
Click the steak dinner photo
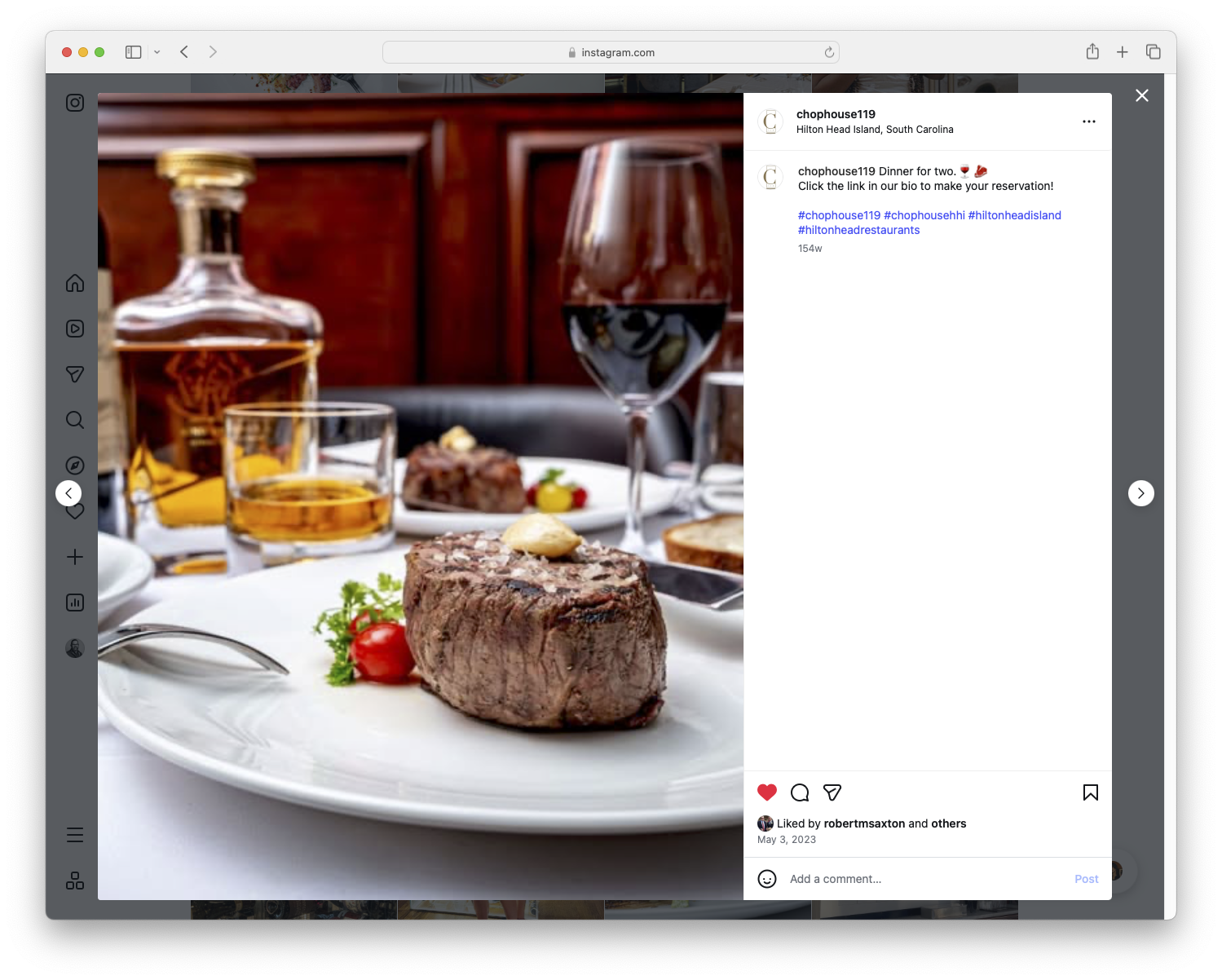click(421, 497)
